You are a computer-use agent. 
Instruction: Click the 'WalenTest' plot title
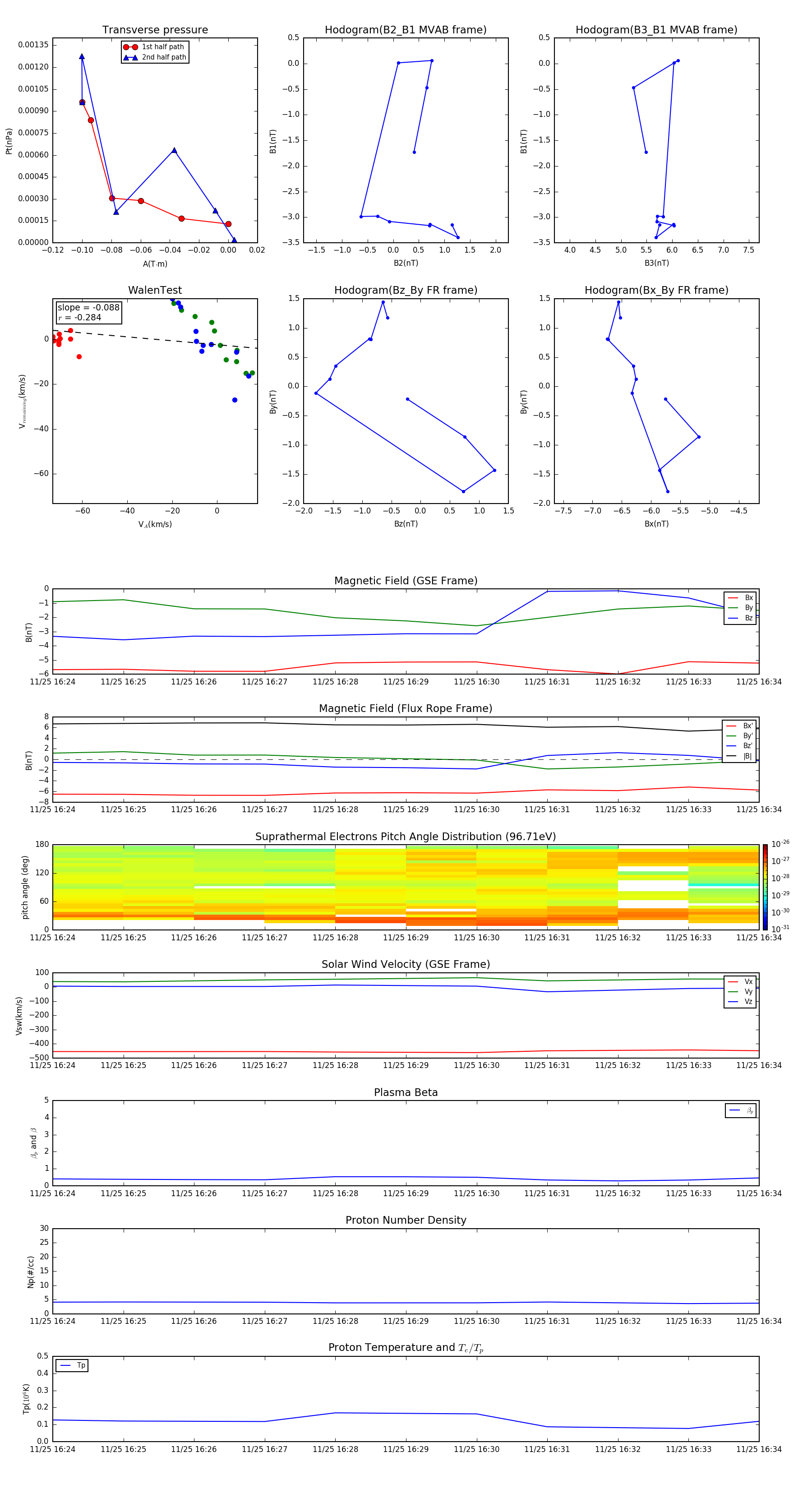click(155, 290)
